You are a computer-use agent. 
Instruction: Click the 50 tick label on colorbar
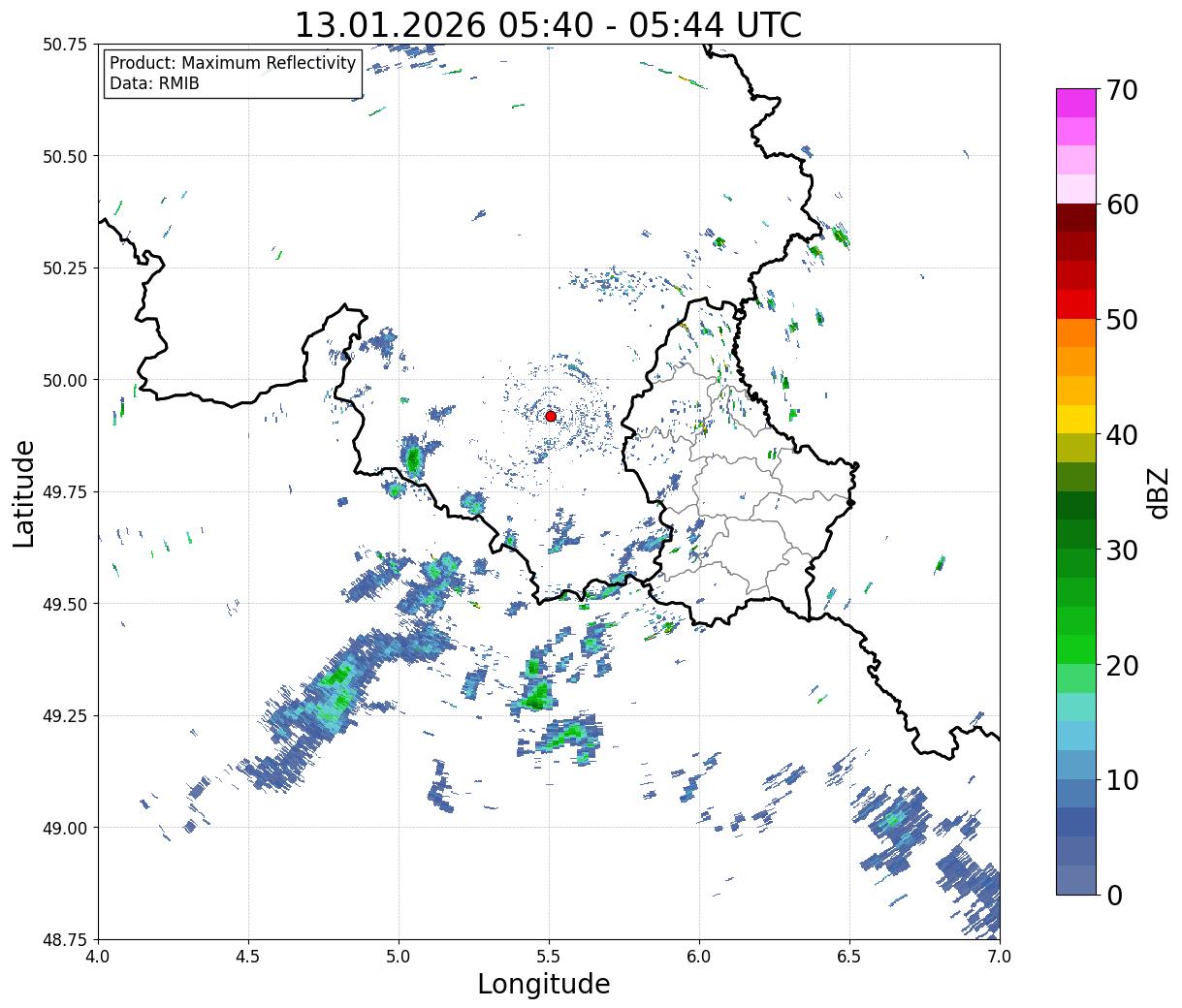pyautogui.click(x=1122, y=320)
